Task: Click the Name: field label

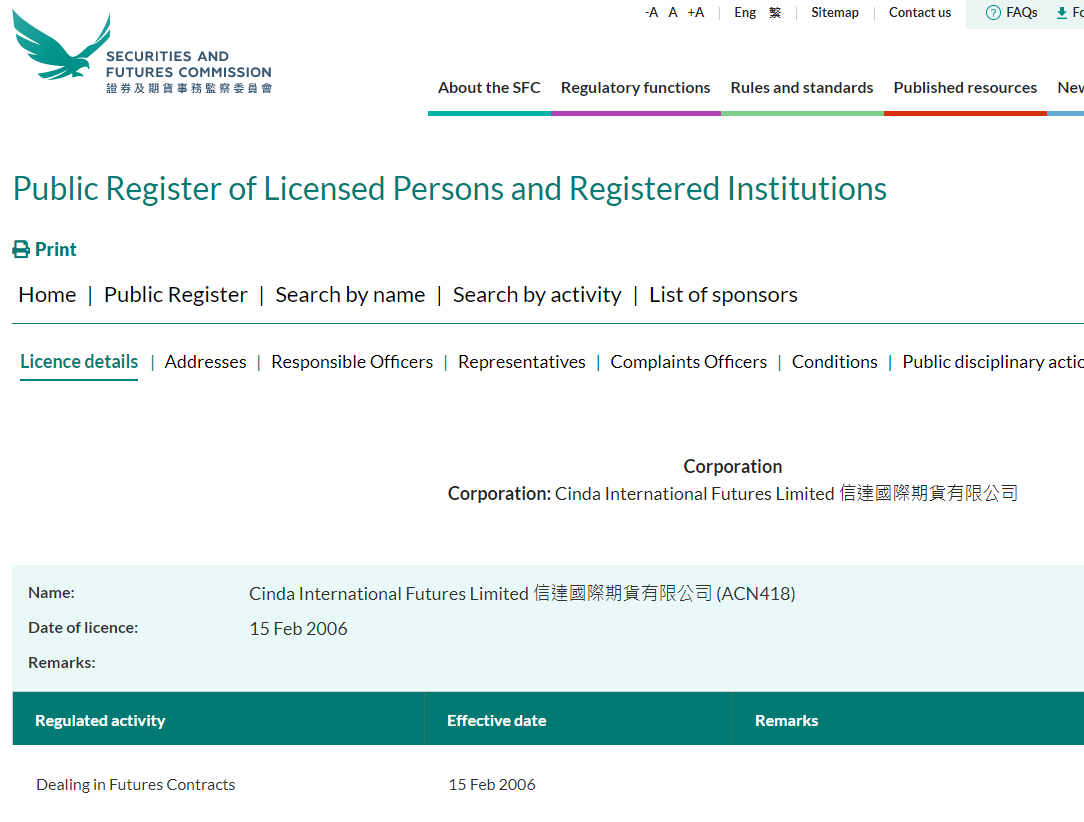Action: (51, 592)
